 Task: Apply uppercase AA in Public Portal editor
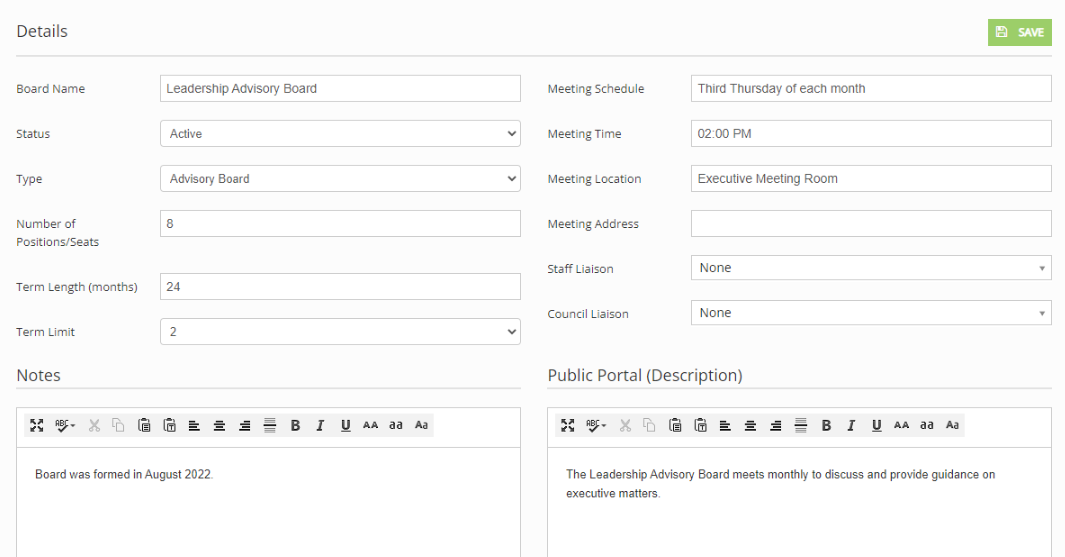(901, 425)
